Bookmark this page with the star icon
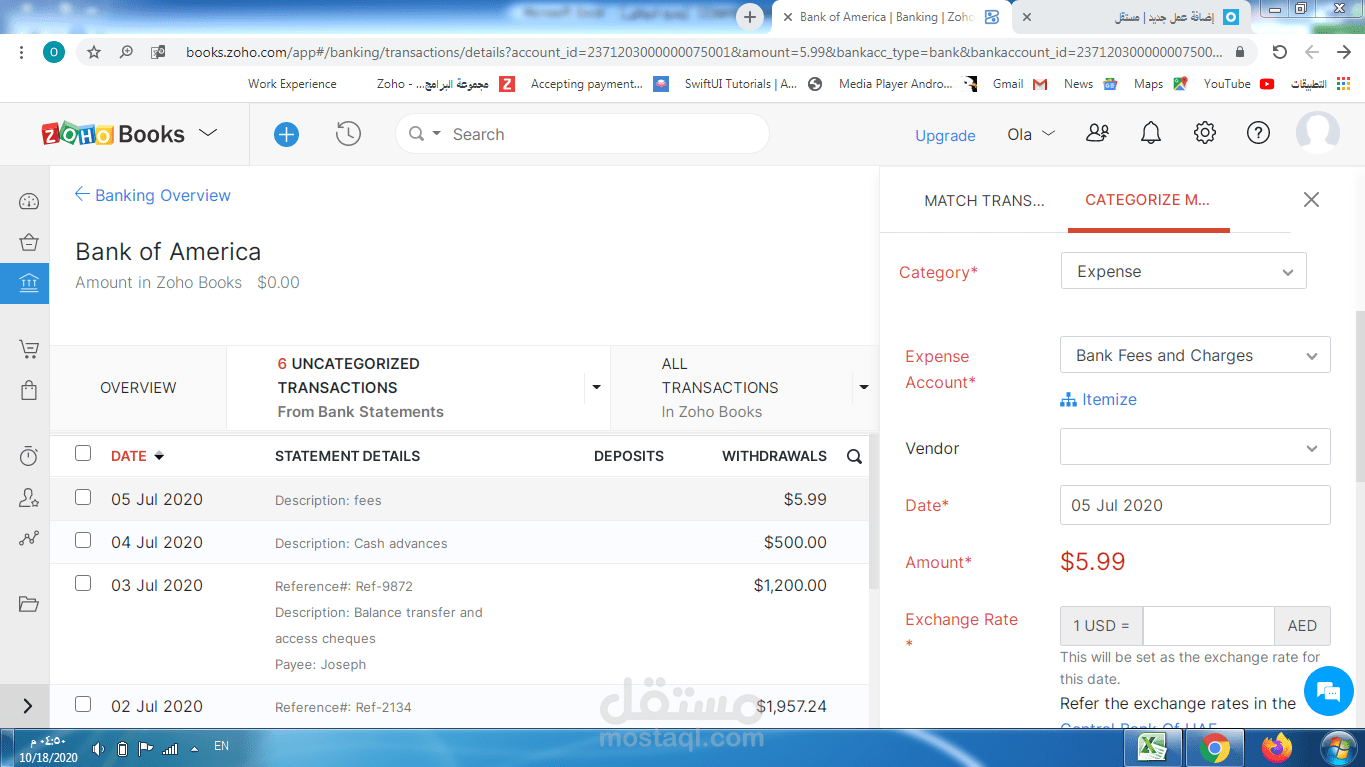 94,52
